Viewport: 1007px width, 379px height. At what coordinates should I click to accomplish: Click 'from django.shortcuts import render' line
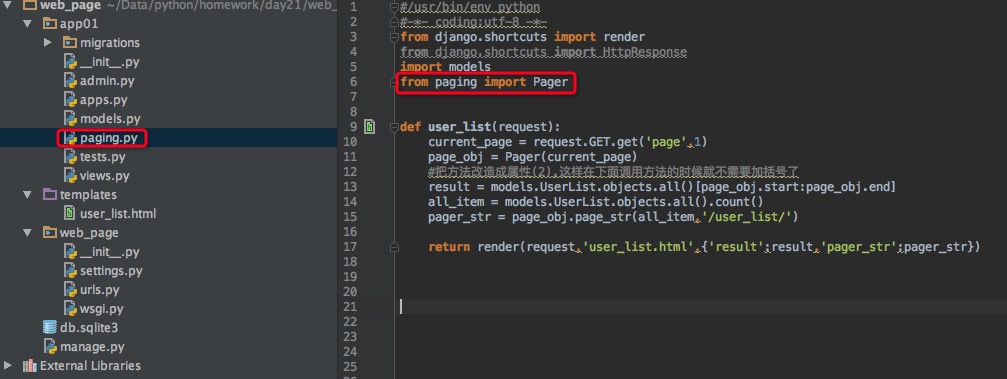tap(522, 37)
